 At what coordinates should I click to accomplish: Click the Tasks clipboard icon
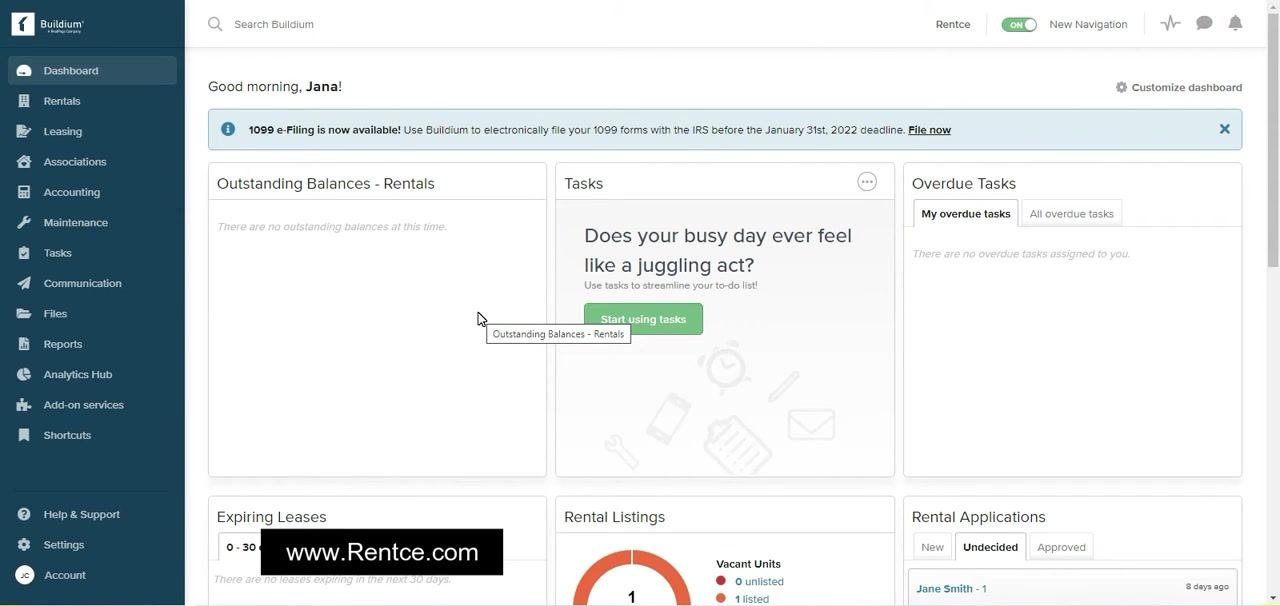24,253
